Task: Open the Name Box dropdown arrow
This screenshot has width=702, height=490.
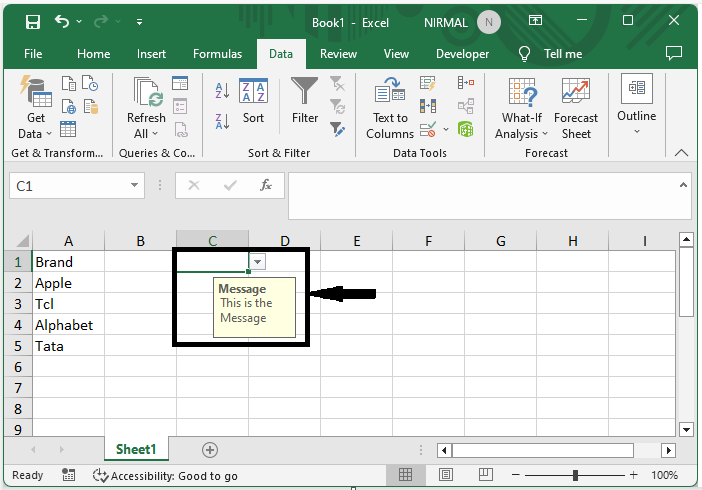Action: 134,185
